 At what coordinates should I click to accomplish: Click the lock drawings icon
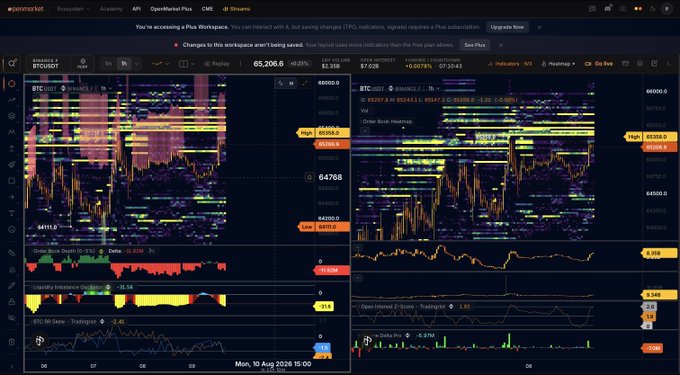(12, 302)
